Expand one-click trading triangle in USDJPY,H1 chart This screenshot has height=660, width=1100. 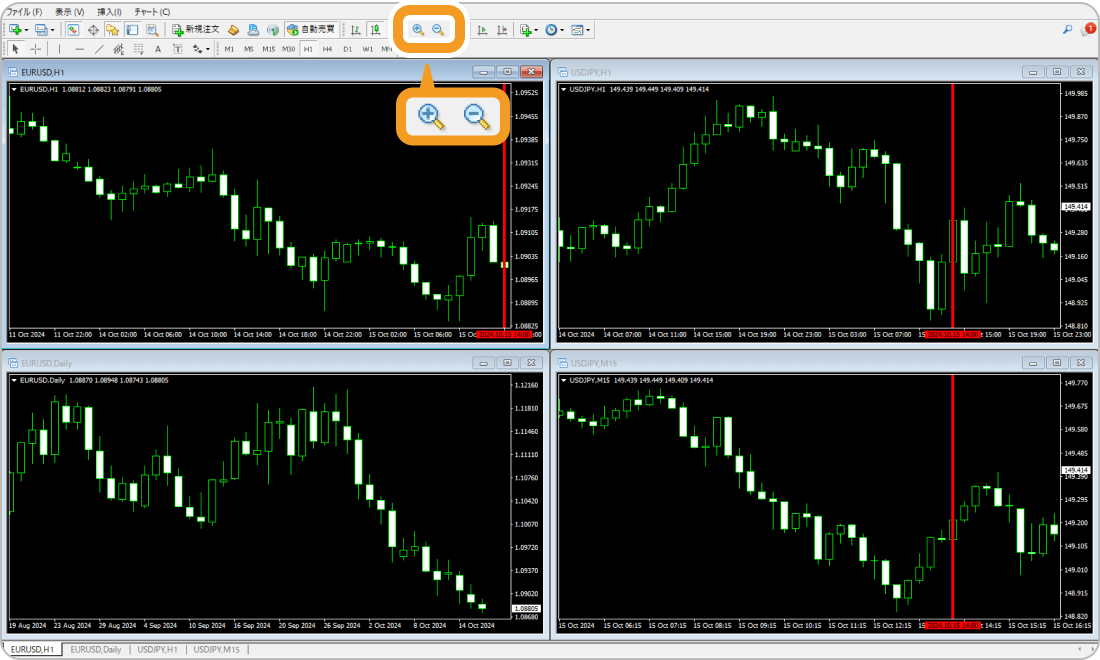pos(563,90)
